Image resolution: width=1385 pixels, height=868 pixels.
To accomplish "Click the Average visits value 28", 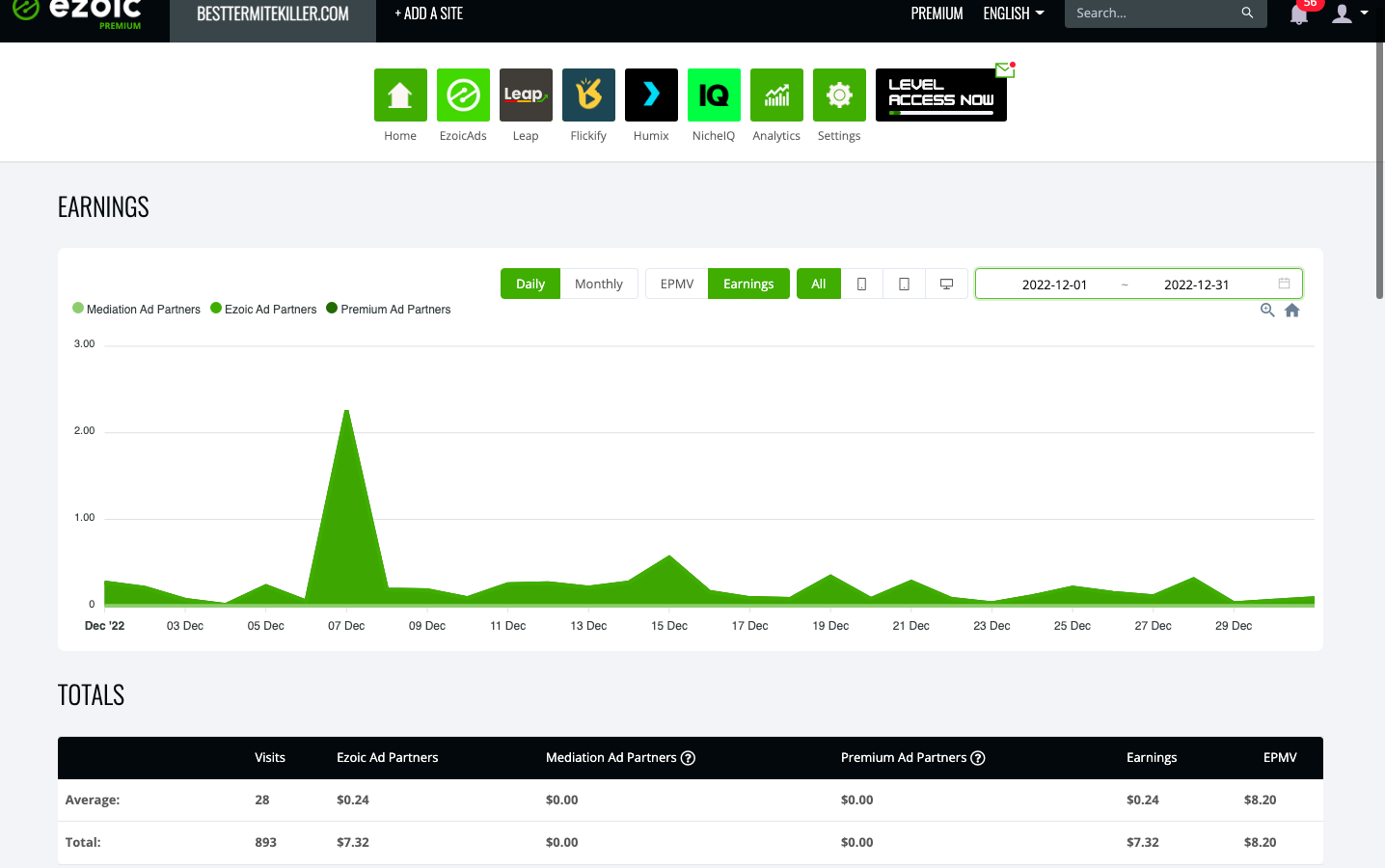I will [262, 800].
